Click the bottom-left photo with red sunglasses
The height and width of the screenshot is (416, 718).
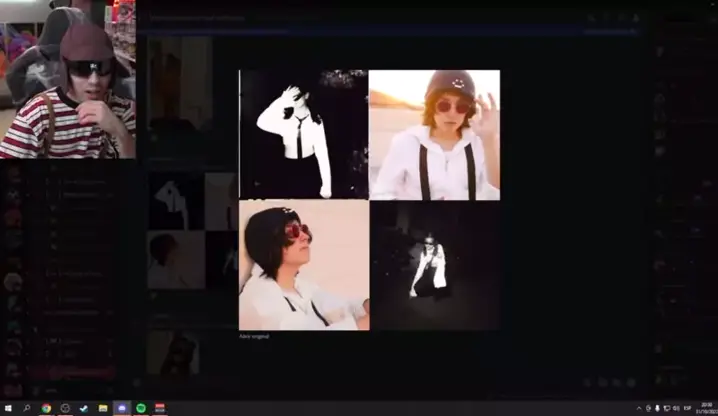304,265
